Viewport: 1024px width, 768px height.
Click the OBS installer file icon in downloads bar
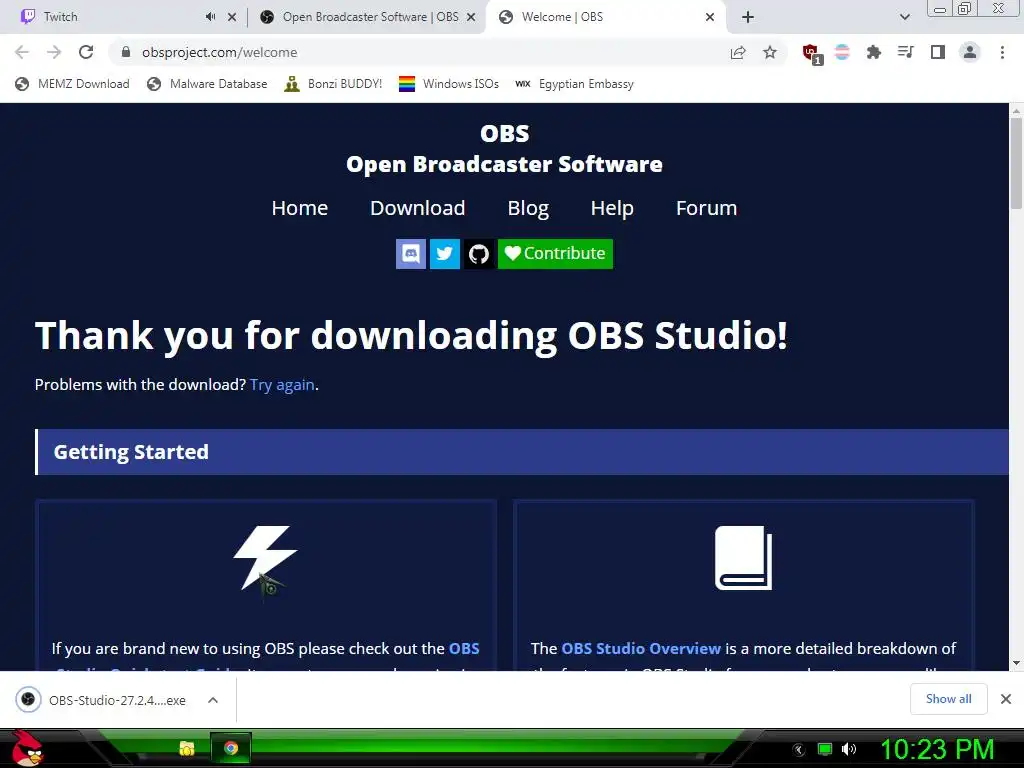pos(28,700)
